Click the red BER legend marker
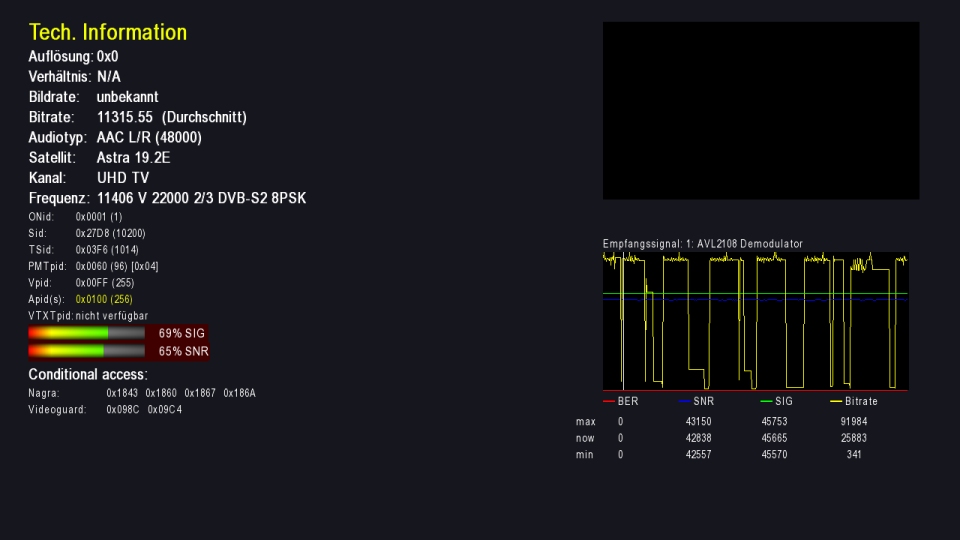This screenshot has width=960, height=540. click(609, 402)
